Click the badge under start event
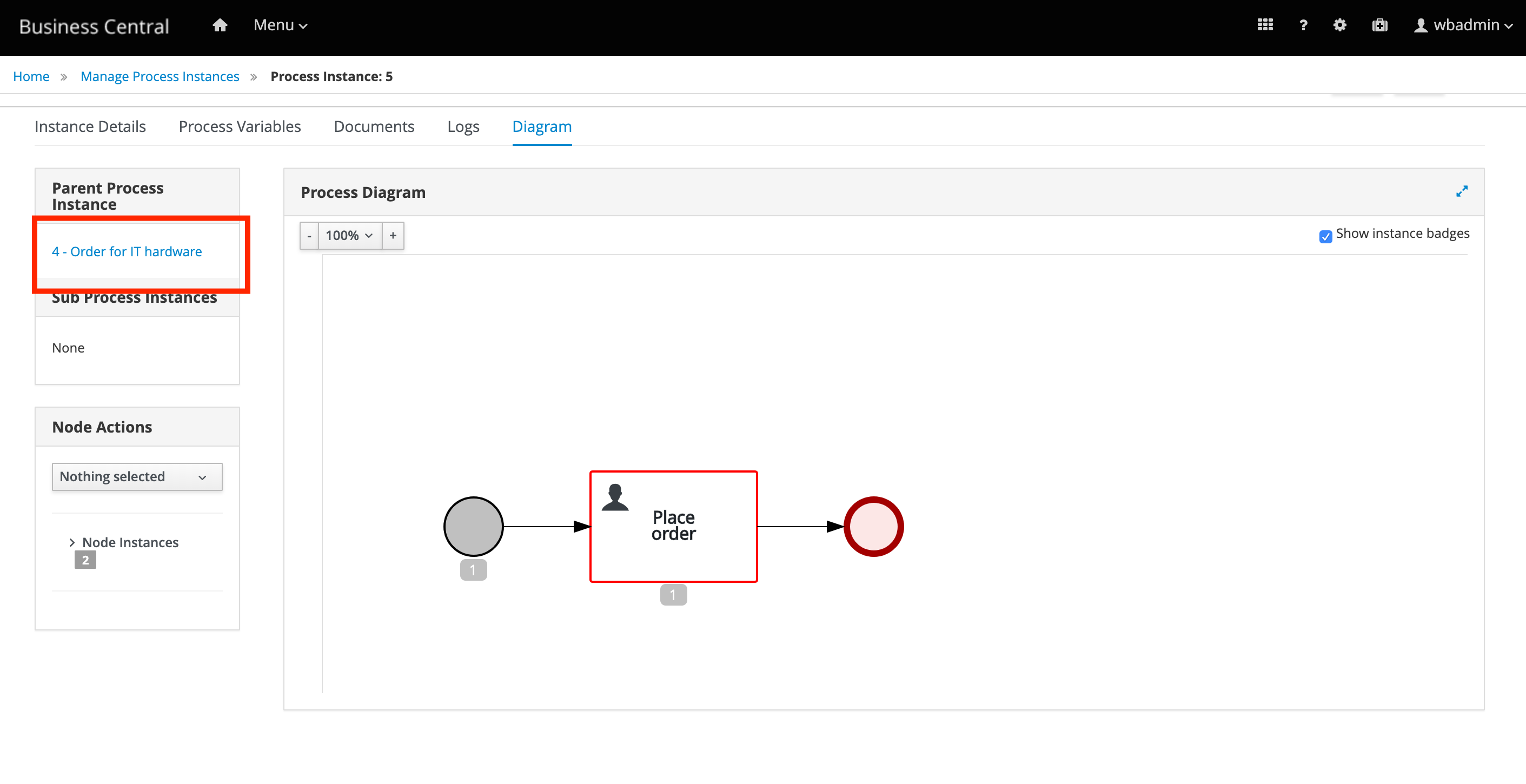 [473, 570]
